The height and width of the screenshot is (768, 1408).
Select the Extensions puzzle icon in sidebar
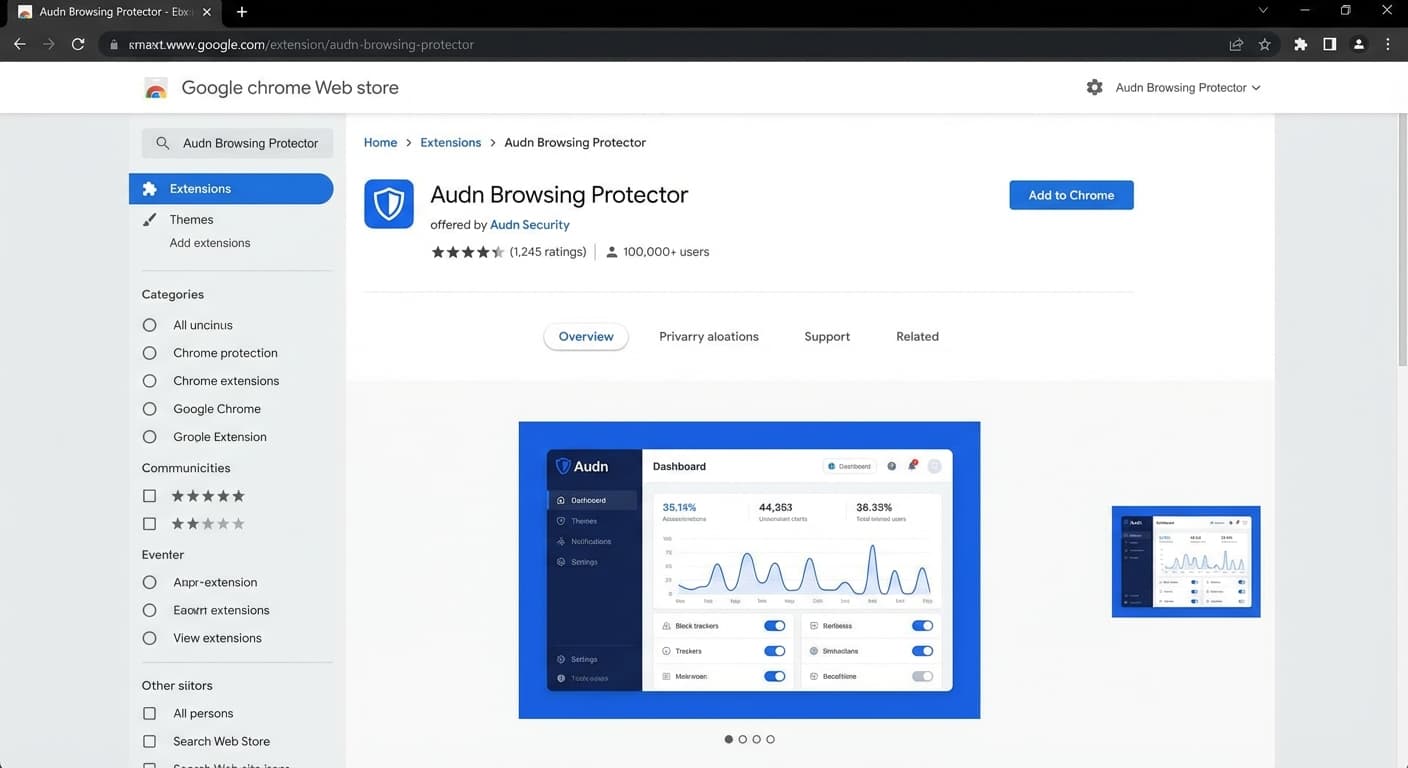(x=151, y=188)
